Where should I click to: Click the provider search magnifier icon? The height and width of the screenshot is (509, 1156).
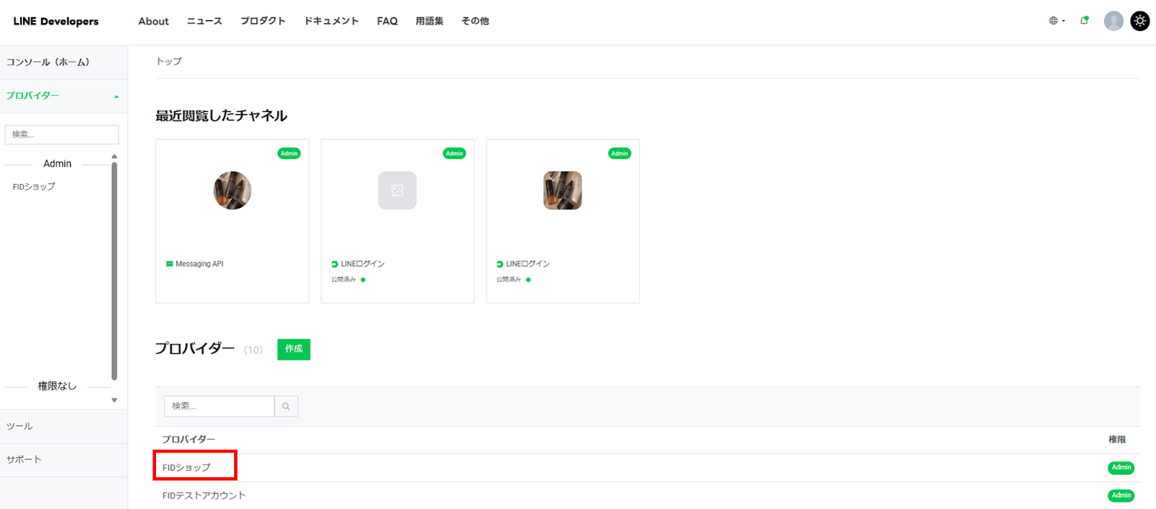(x=286, y=406)
